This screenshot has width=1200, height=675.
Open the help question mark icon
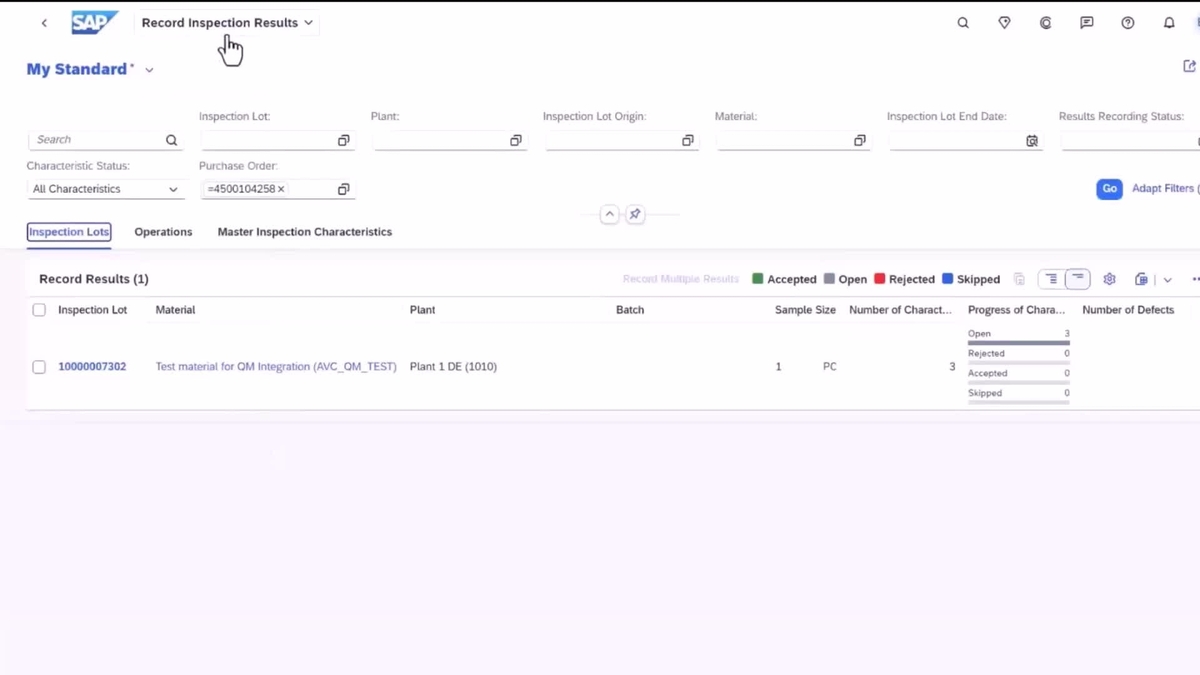click(1128, 23)
